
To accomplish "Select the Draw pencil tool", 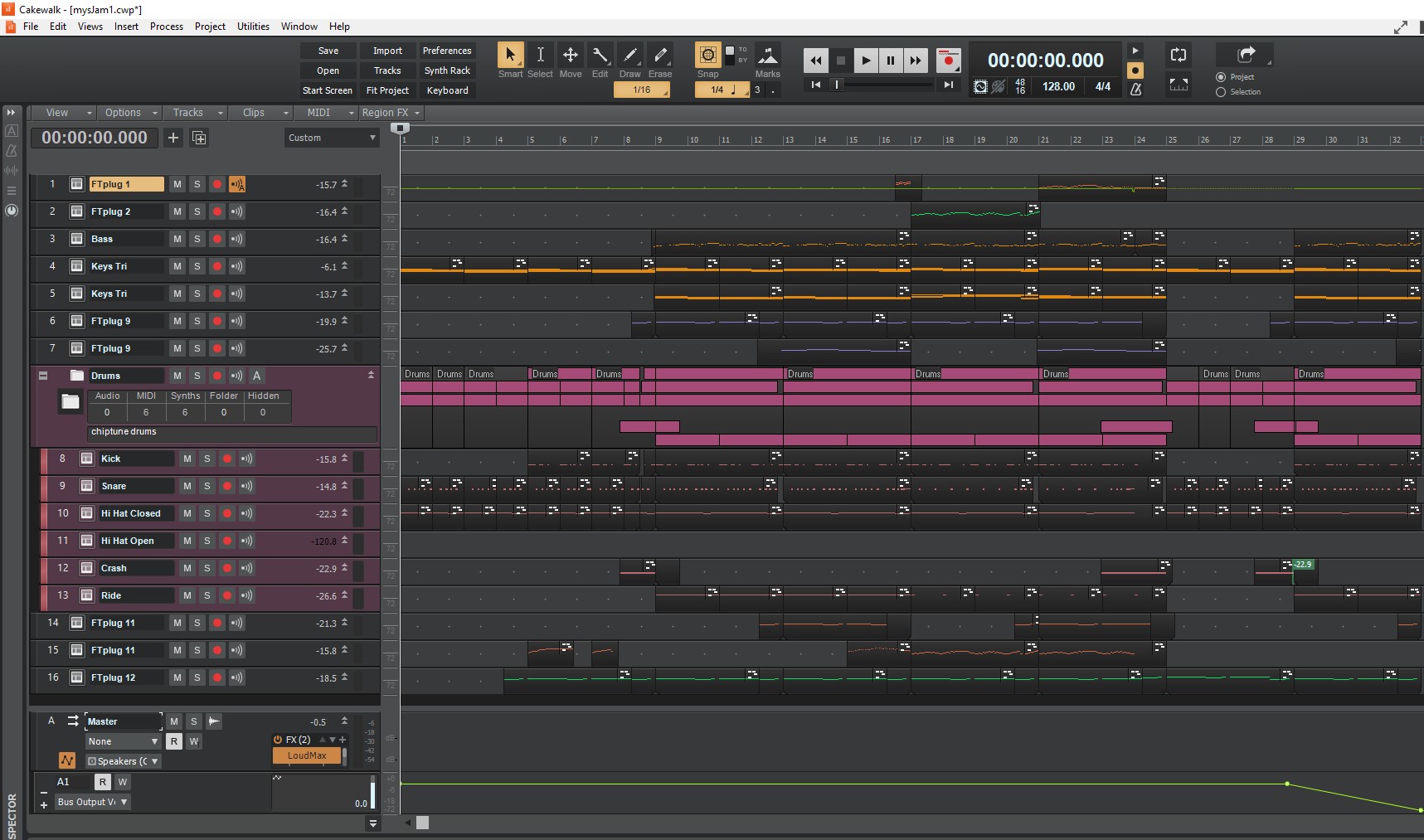I will tap(630, 56).
